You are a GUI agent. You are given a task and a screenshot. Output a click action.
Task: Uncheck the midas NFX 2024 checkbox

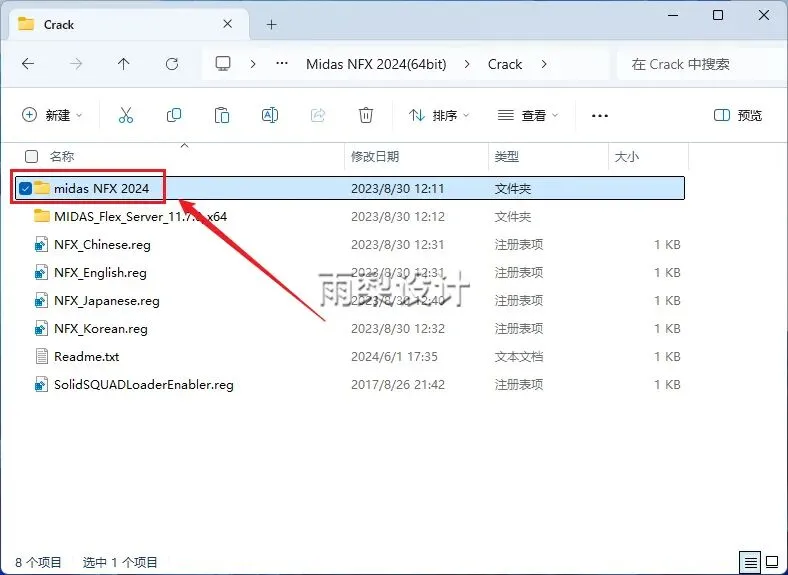25,188
